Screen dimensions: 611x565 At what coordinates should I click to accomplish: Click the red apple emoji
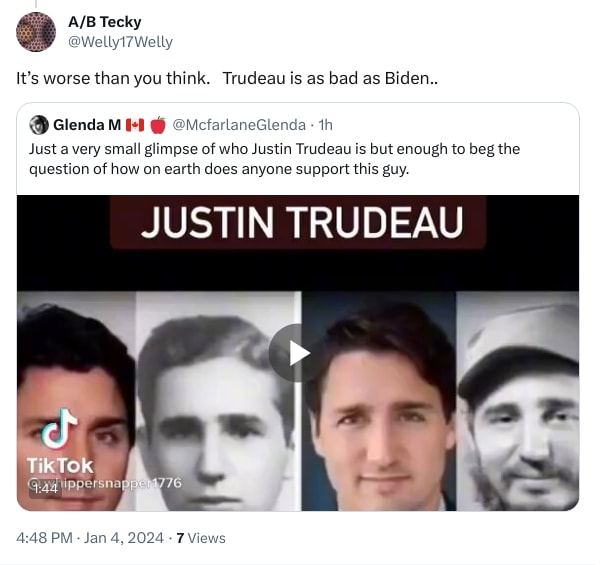(158, 125)
